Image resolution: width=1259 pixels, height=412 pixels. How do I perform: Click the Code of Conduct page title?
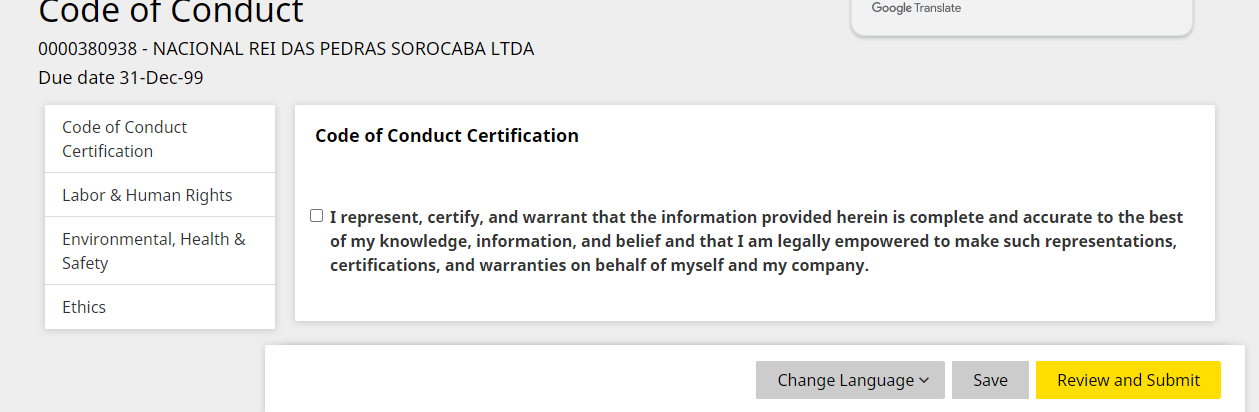tap(170, 12)
